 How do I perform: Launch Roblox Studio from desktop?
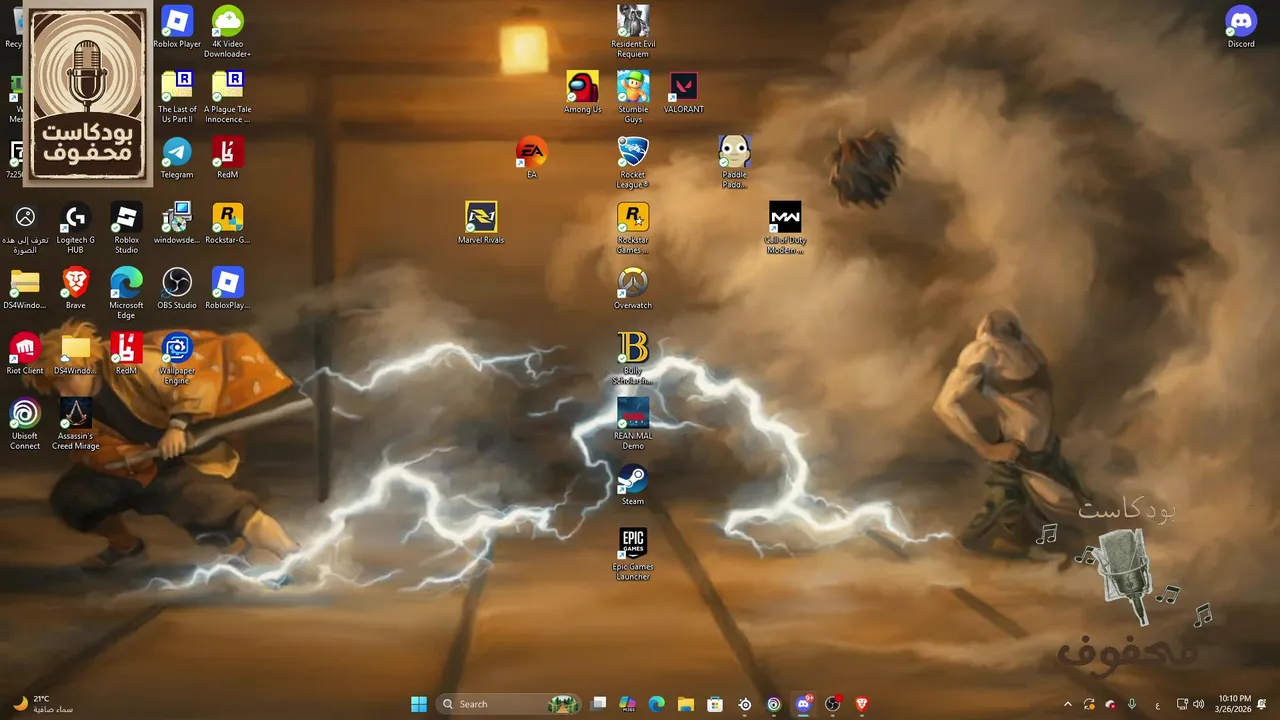click(x=126, y=228)
